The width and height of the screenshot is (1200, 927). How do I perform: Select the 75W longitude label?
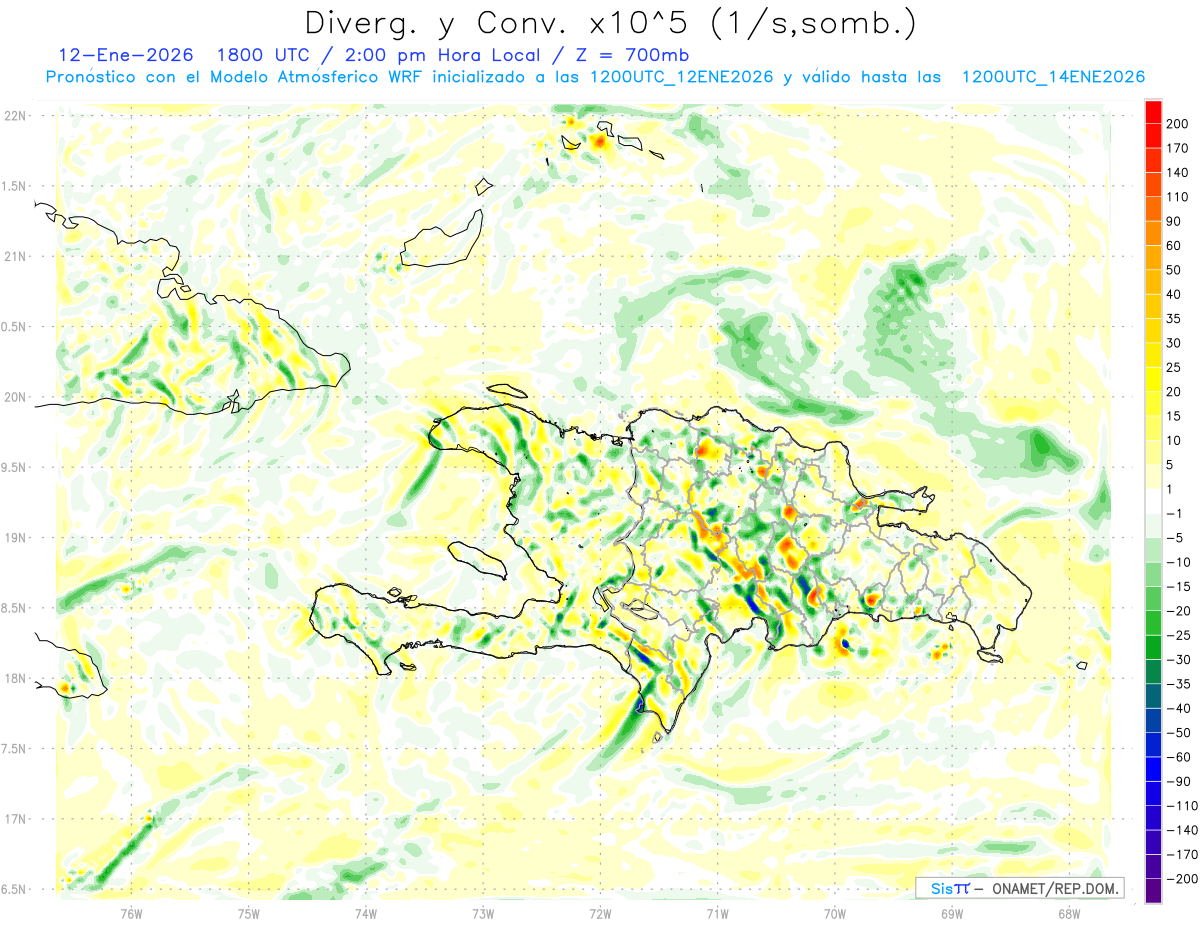pyautogui.click(x=249, y=912)
